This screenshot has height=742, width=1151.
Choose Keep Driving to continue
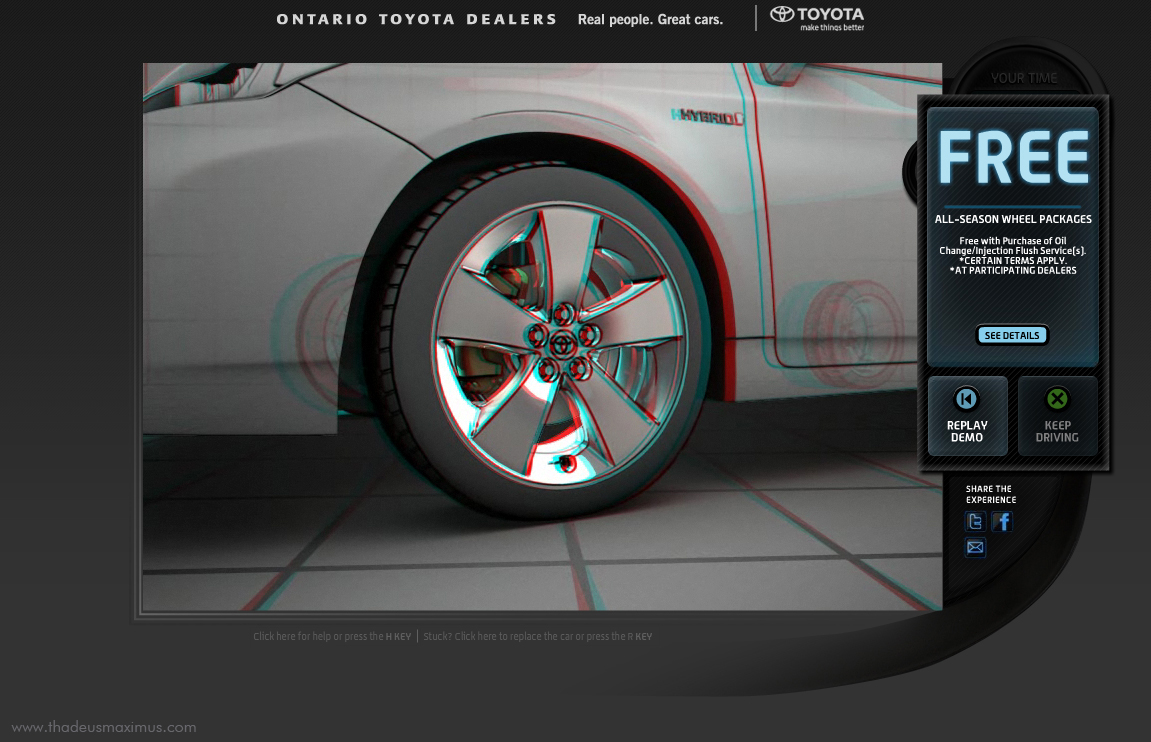[1057, 416]
